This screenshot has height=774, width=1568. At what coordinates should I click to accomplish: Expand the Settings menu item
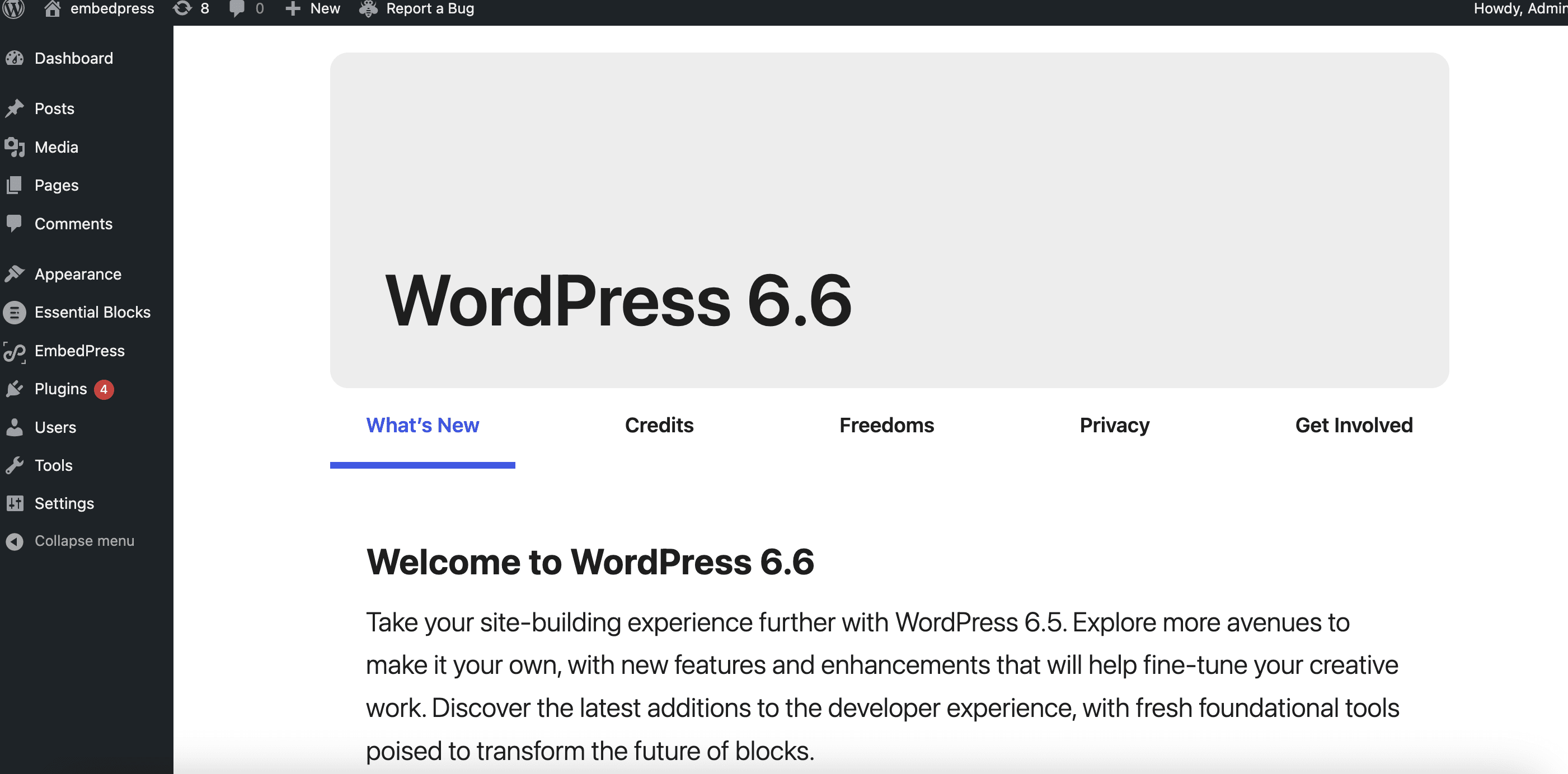[x=63, y=502]
